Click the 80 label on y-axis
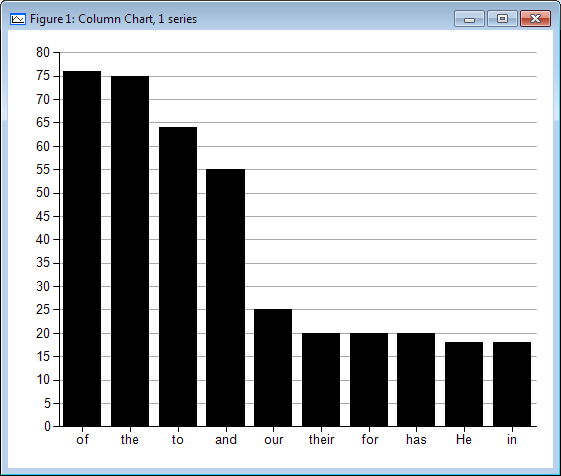The height and width of the screenshot is (476, 561). coord(43,53)
